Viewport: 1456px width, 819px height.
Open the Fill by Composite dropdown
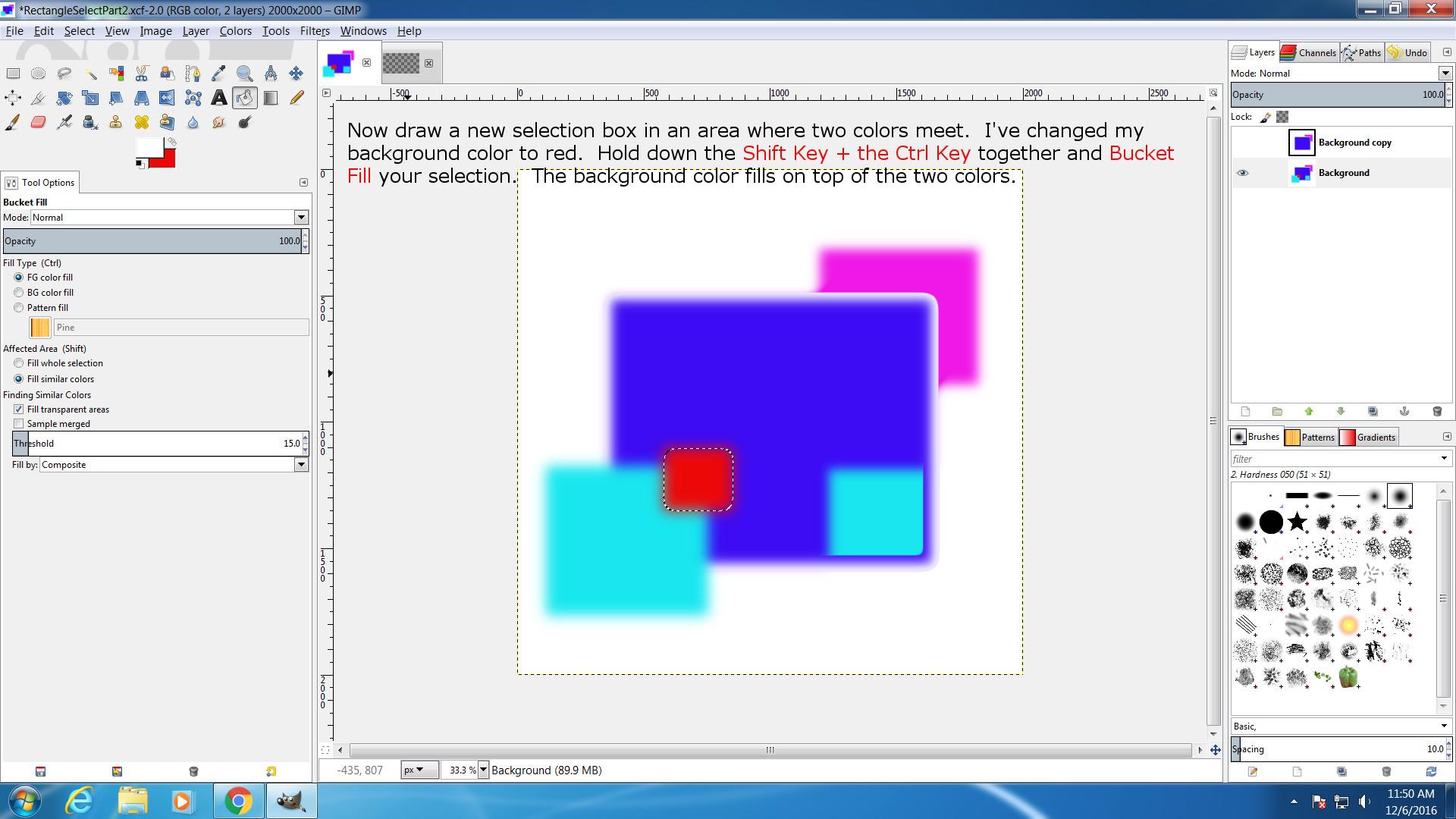click(301, 465)
